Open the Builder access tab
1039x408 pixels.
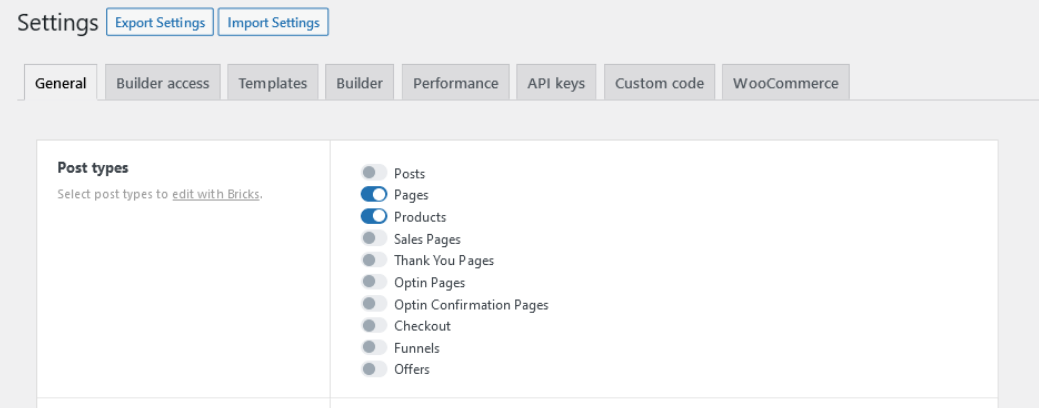(x=162, y=83)
